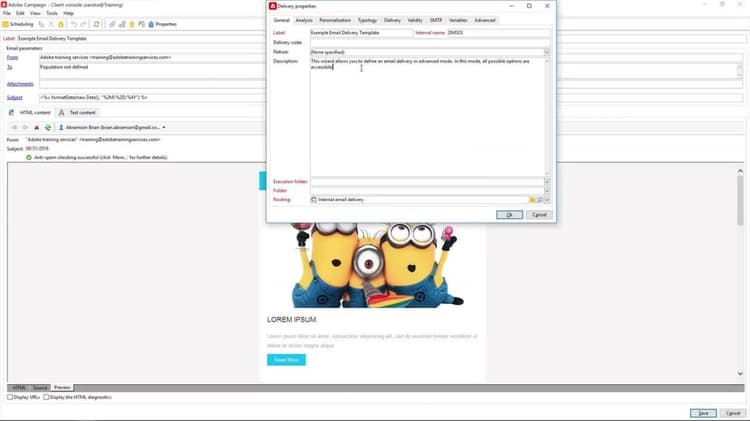Click the Redo arrow in the toolbar

point(83,24)
